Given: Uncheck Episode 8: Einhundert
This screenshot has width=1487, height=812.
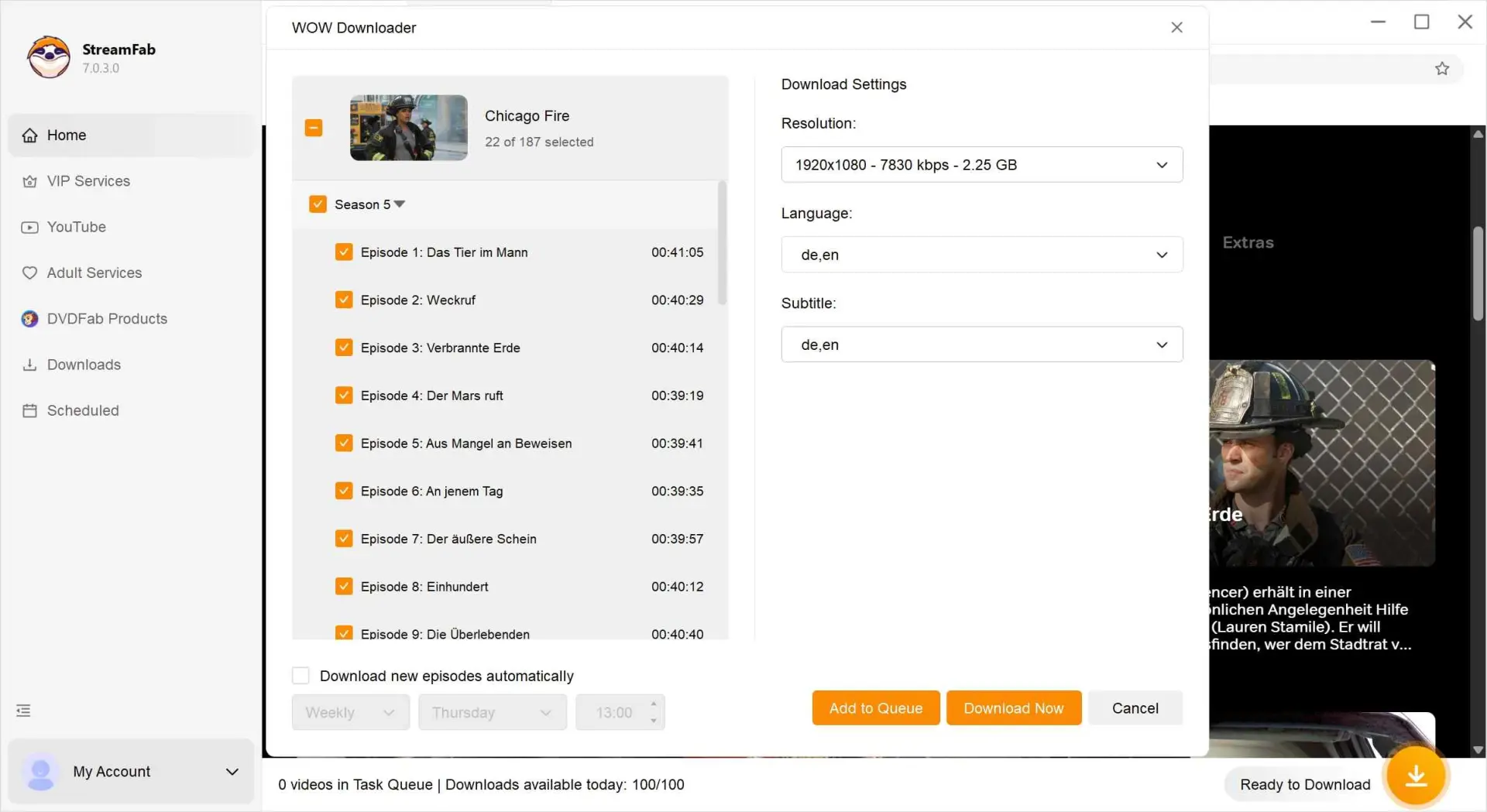Looking at the screenshot, I should coord(344,587).
